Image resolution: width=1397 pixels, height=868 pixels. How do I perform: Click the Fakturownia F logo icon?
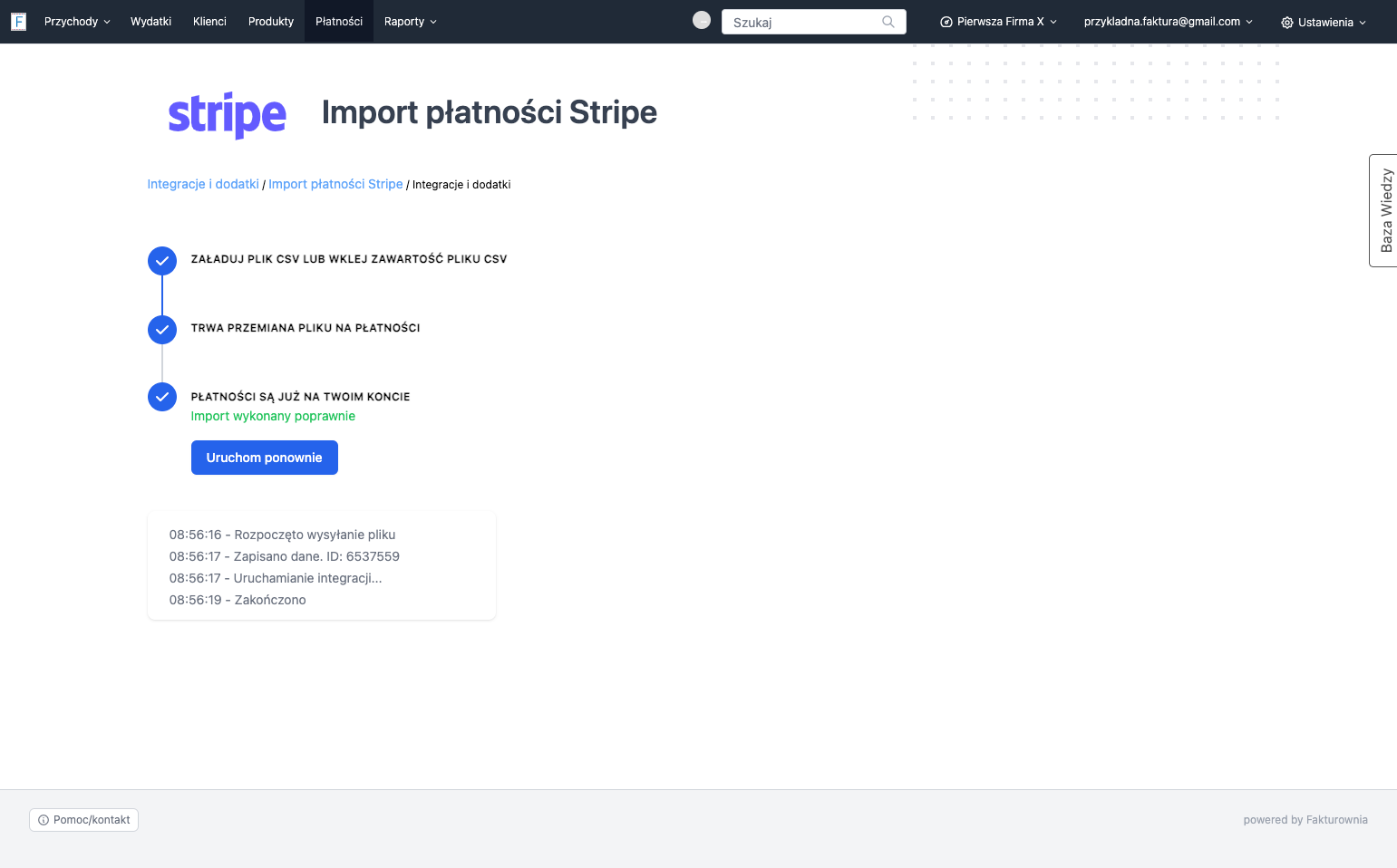18,22
